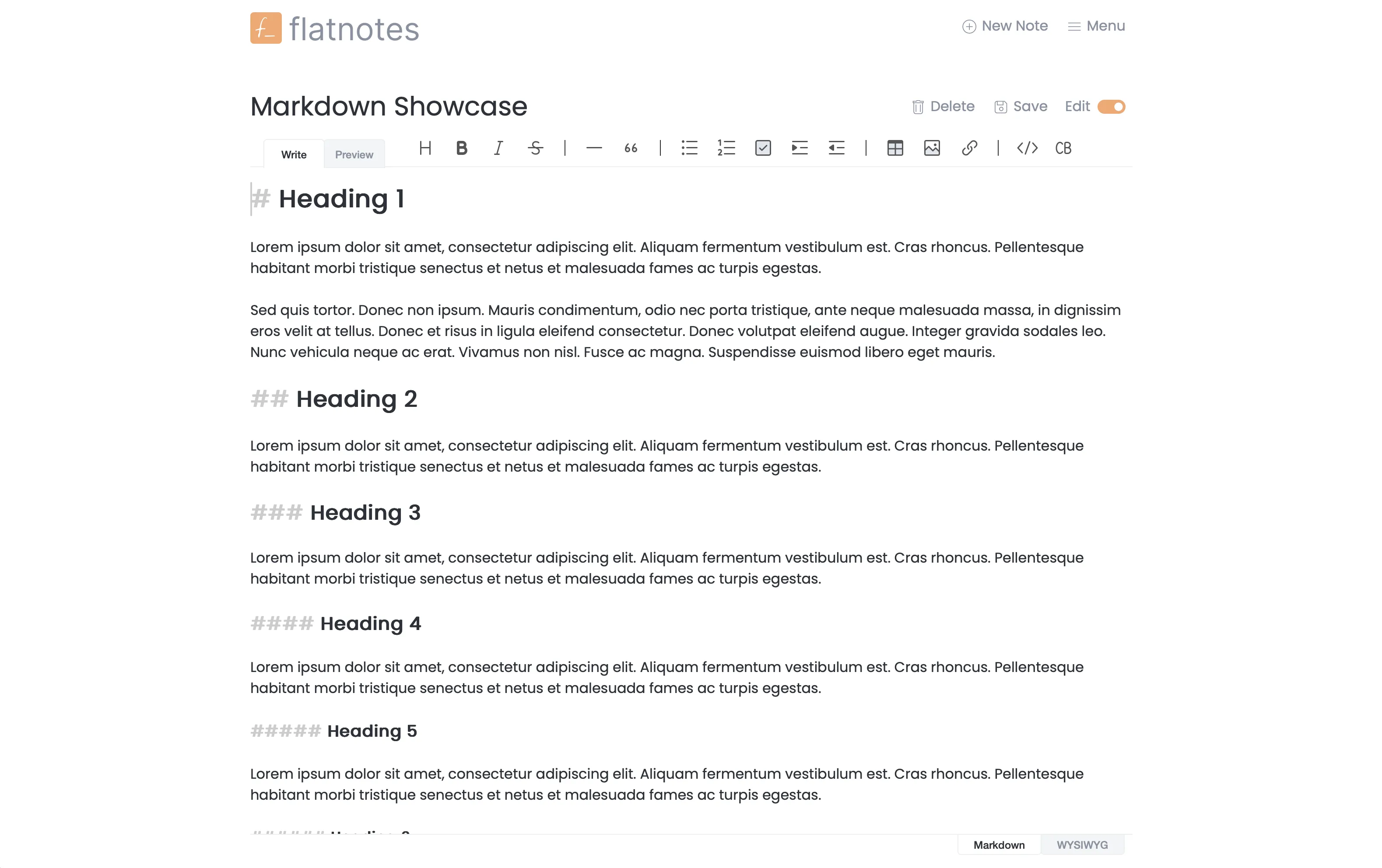This screenshot has width=1382, height=868.
Task: Turn off the Edit toggle switch
Action: pos(1111,107)
